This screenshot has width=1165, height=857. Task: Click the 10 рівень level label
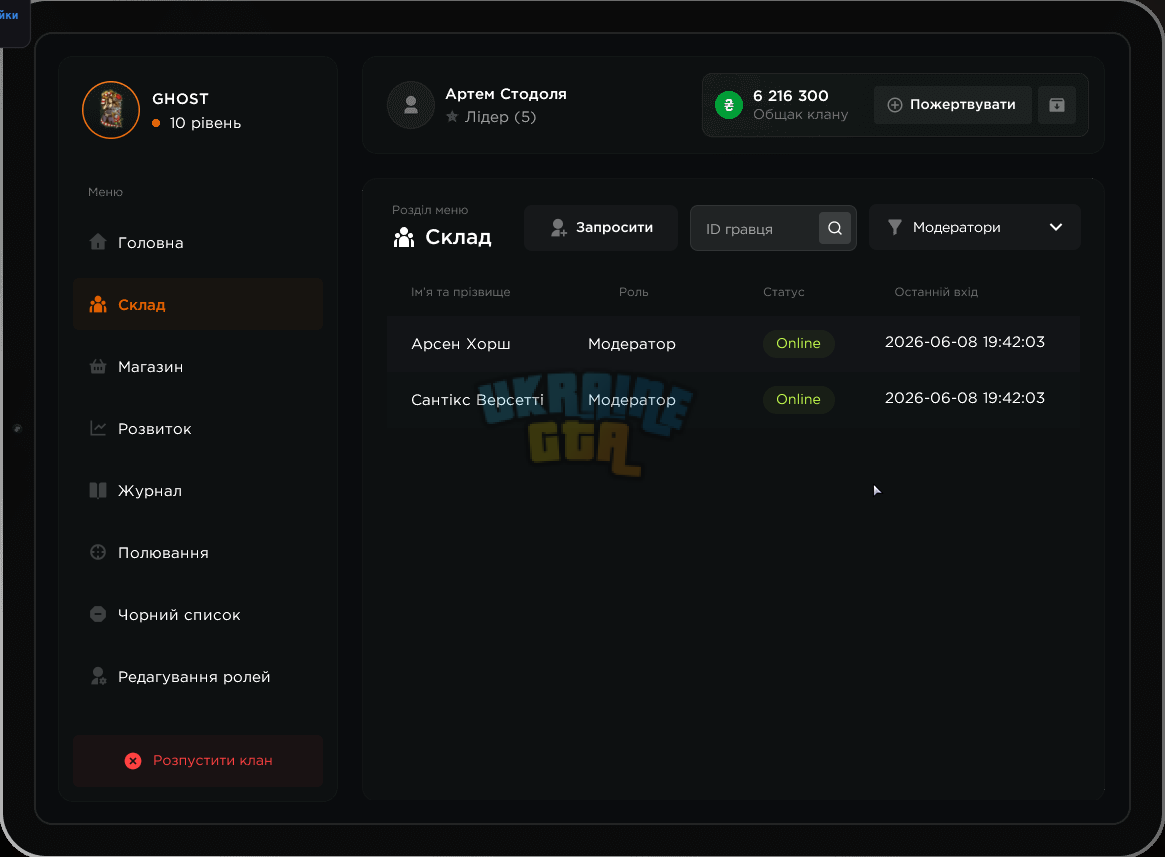coord(205,123)
